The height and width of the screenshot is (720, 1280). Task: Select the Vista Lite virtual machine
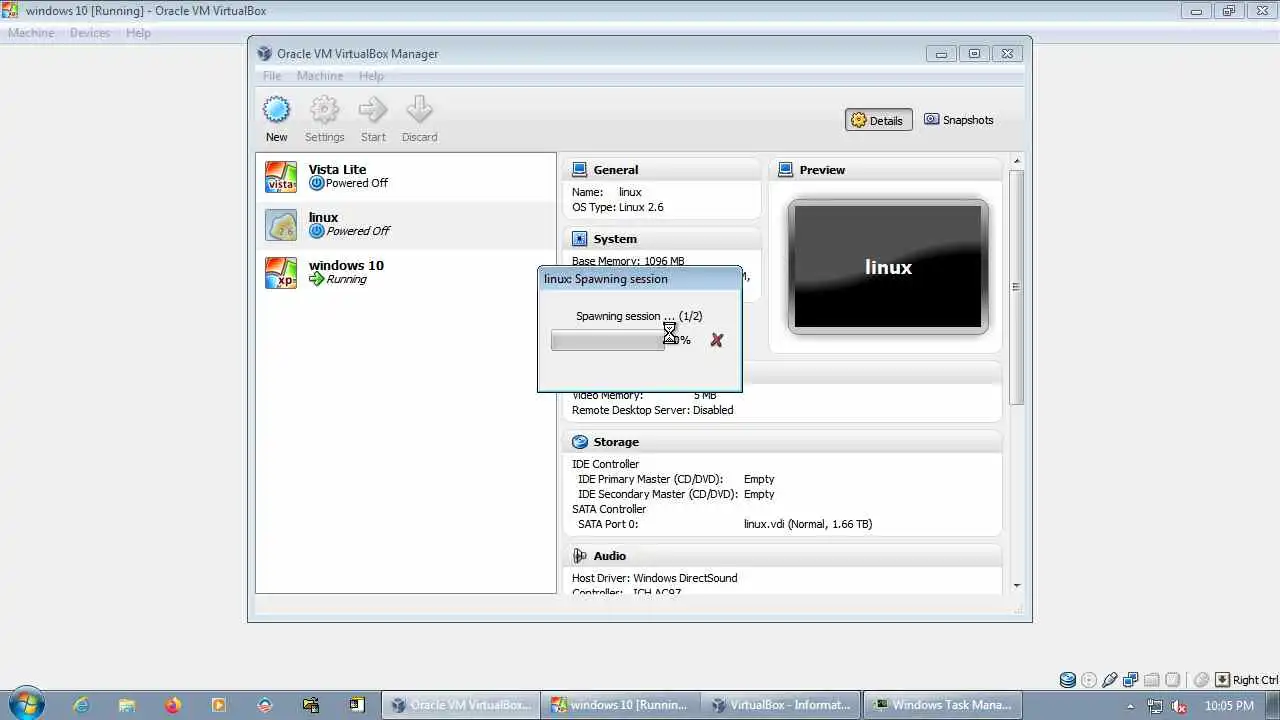point(406,177)
